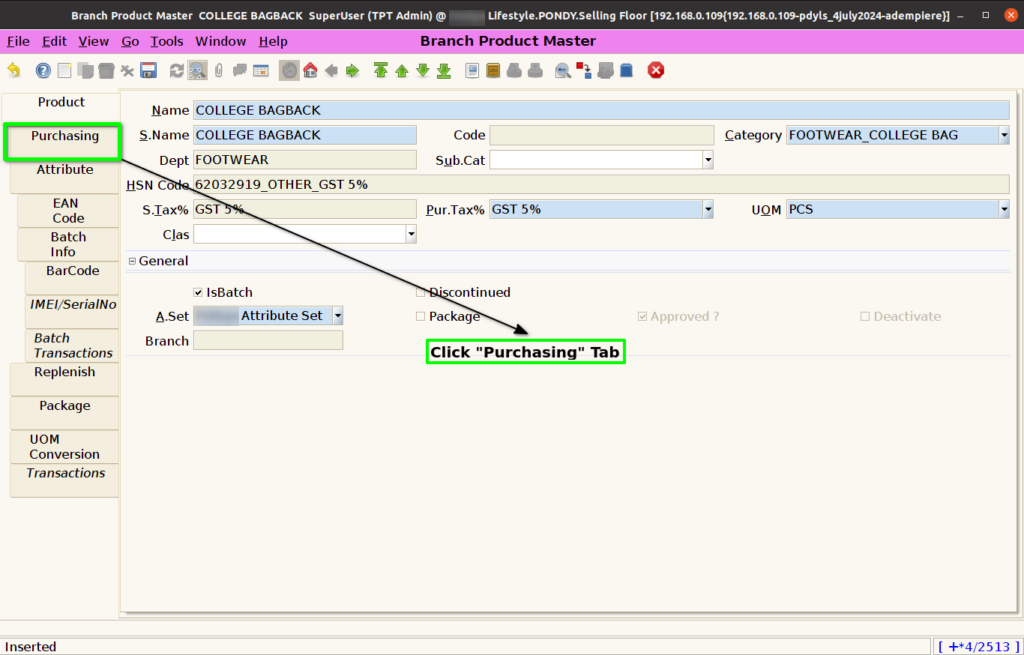Open the Tools menu
Image resolution: width=1024 pixels, height=655 pixels.
point(167,41)
